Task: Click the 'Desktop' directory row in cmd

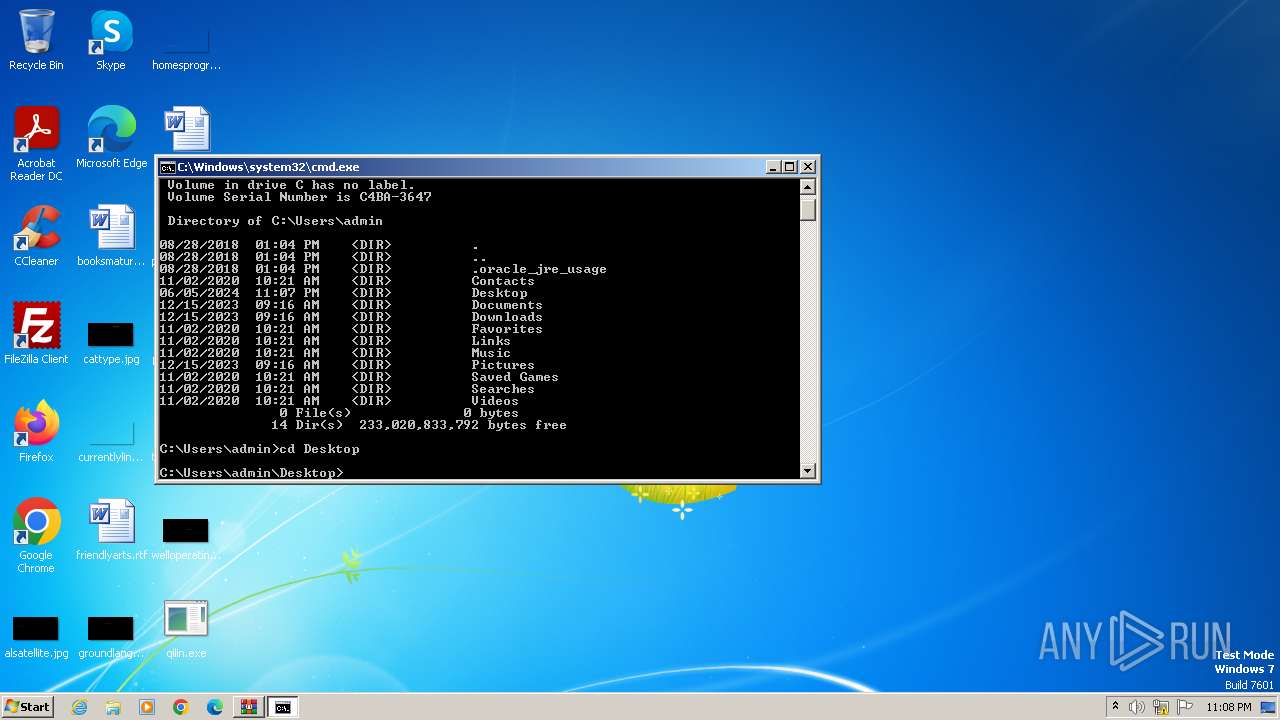Action: (344, 293)
